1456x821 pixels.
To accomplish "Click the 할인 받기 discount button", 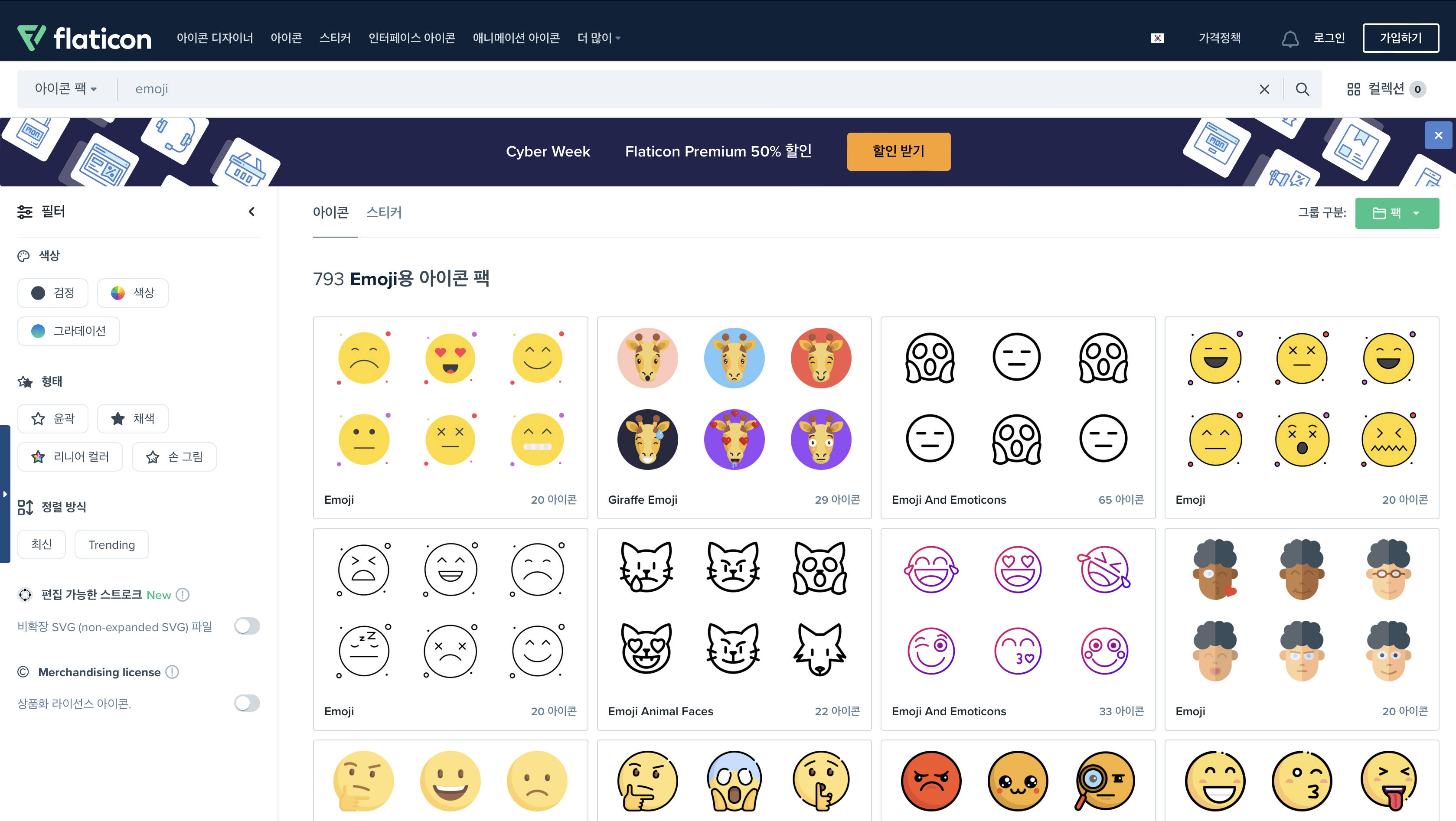I will tap(898, 151).
